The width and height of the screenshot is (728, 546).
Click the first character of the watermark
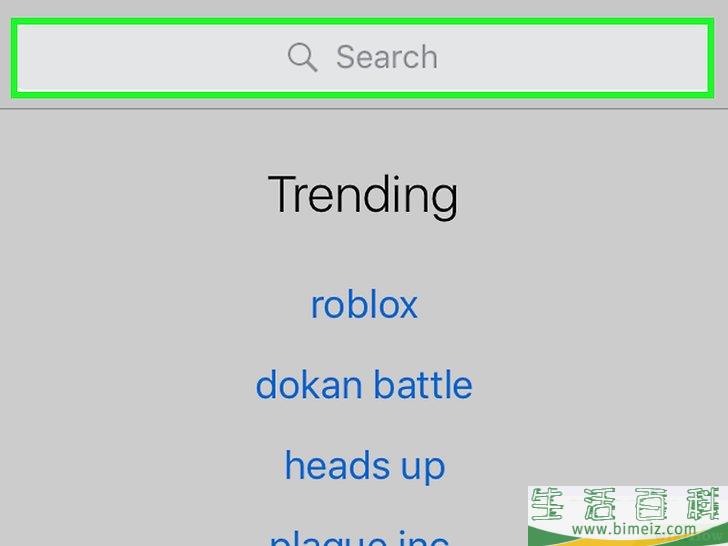[547, 505]
